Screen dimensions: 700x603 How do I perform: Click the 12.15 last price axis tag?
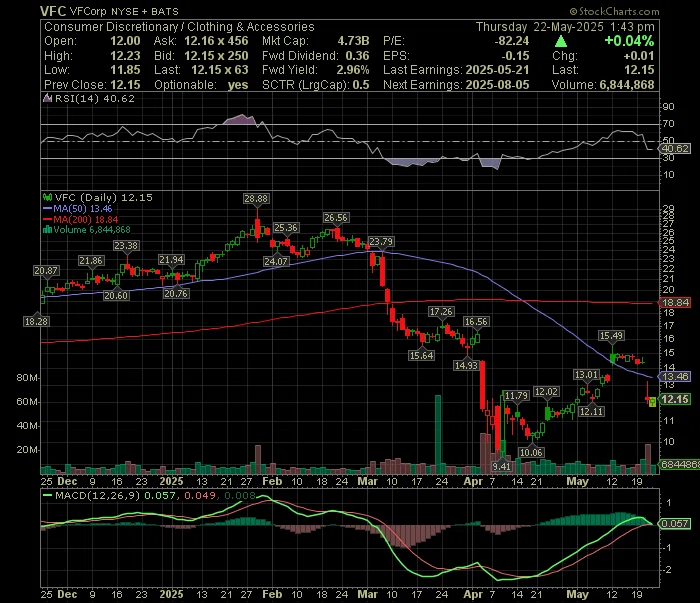[675, 399]
